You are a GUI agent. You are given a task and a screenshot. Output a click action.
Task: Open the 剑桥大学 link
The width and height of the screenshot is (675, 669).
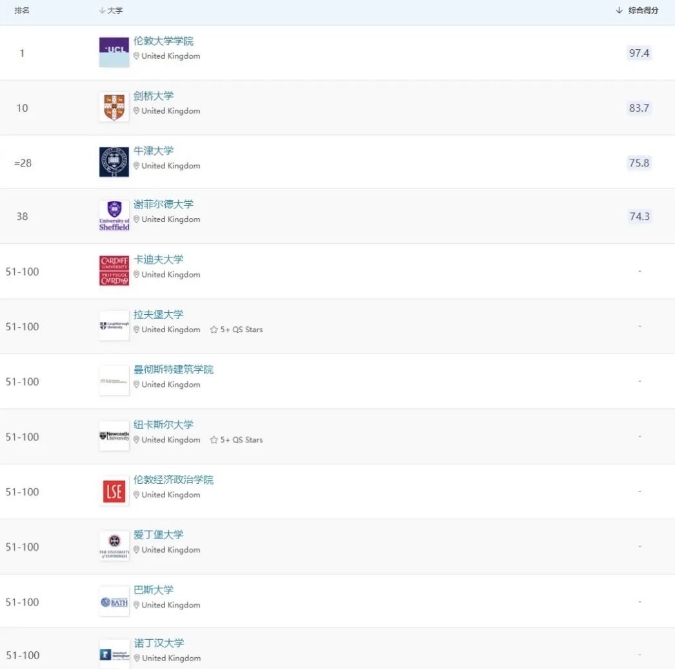[x=154, y=96]
